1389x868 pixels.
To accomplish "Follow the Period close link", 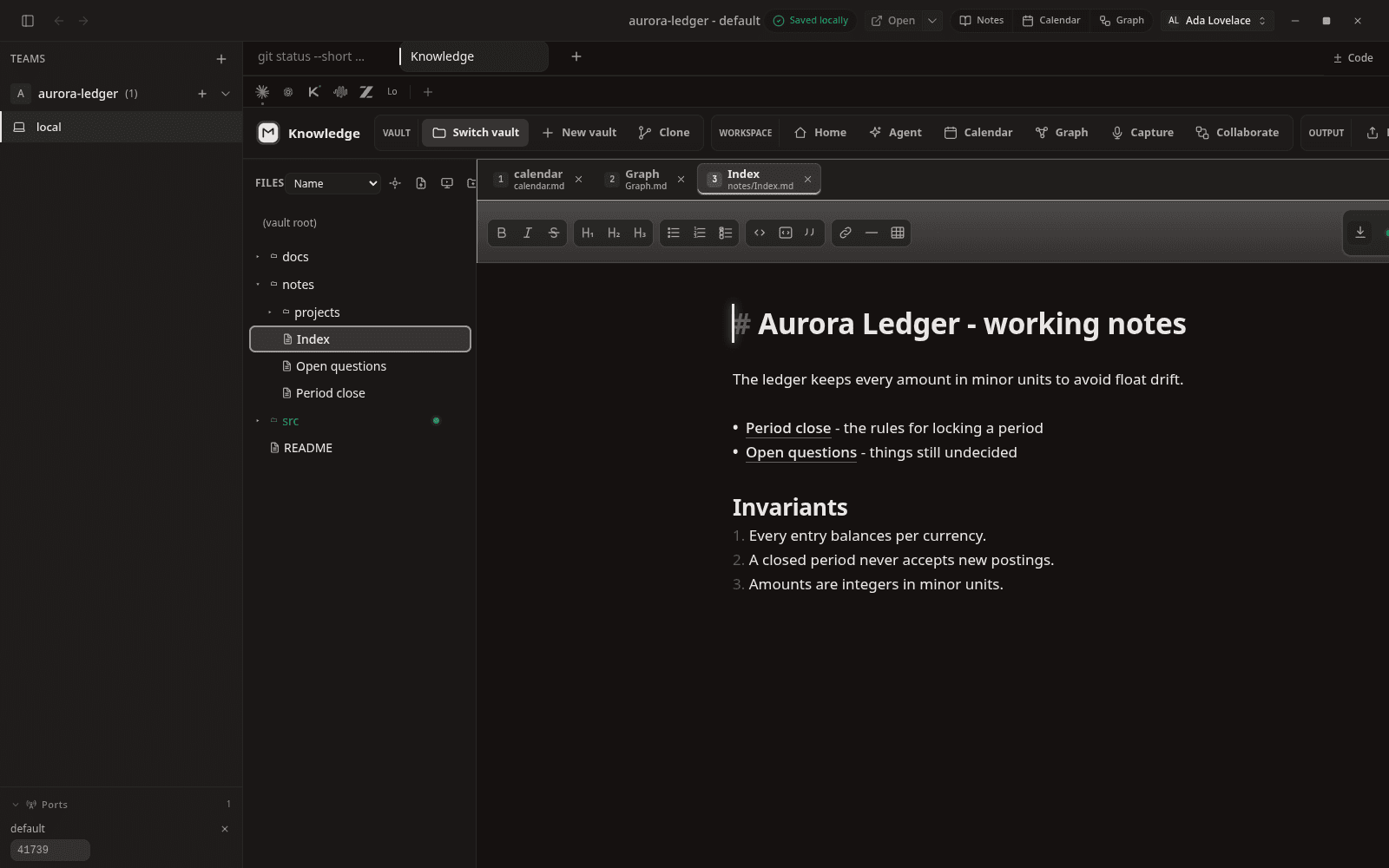I will 788,428.
